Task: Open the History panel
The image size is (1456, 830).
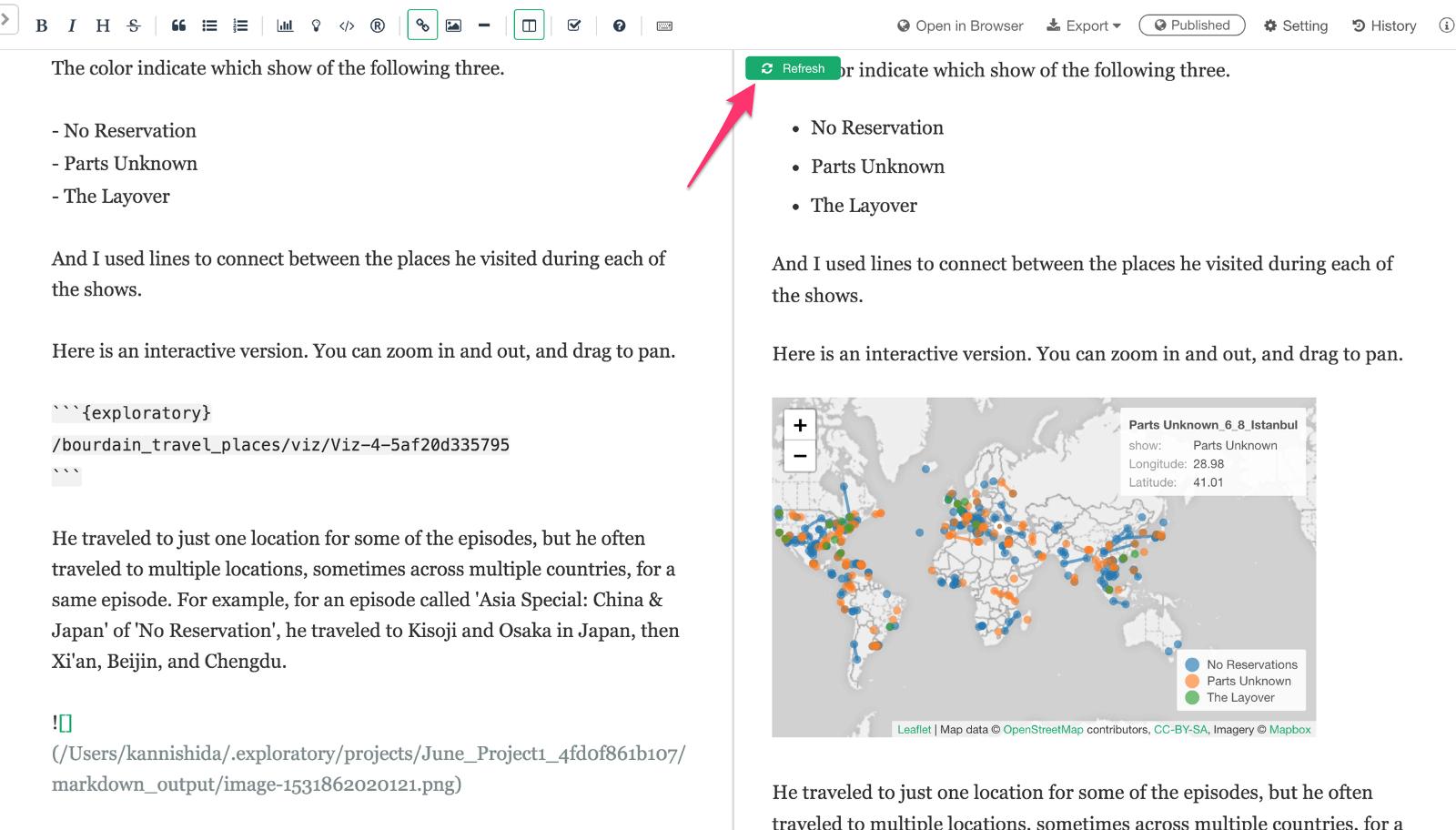Action: 1383,25
